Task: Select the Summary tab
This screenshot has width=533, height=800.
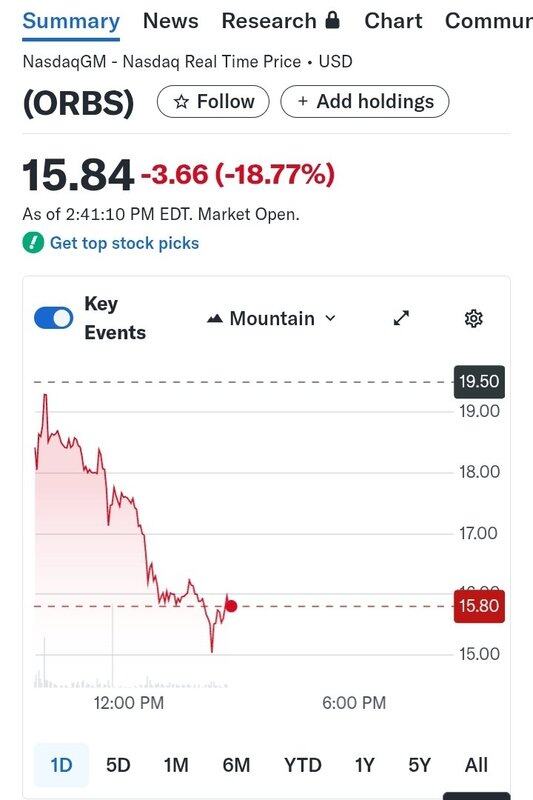Action: point(71,21)
